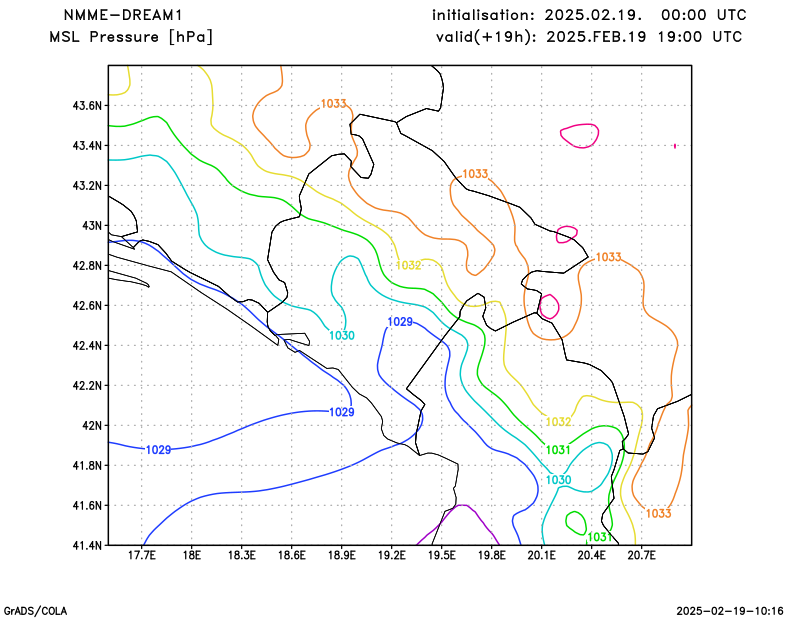Click the orange 1033 label near 42.8N
The width and height of the screenshot is (800, 618).
tap(609, 257)
